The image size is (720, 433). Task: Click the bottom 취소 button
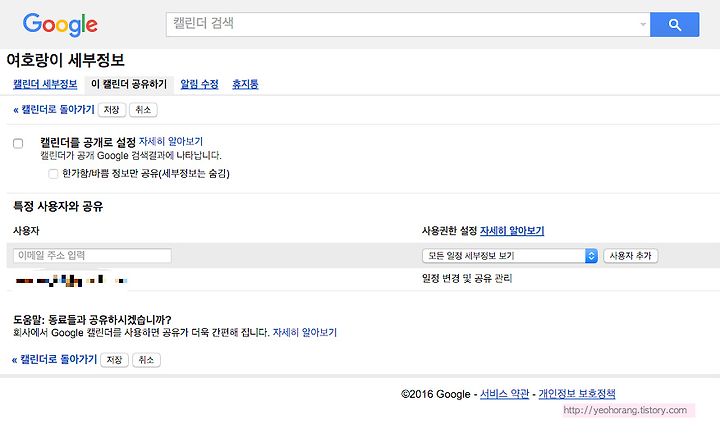point(146,360)
